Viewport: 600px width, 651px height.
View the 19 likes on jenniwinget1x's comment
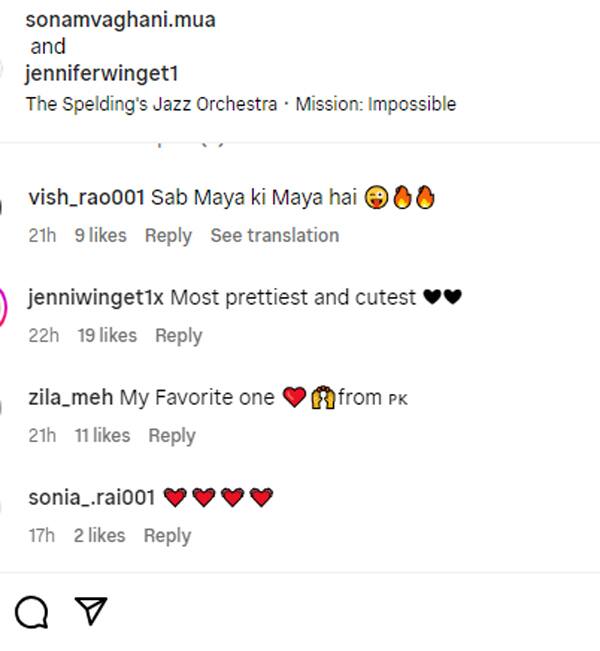pos(107,335)
